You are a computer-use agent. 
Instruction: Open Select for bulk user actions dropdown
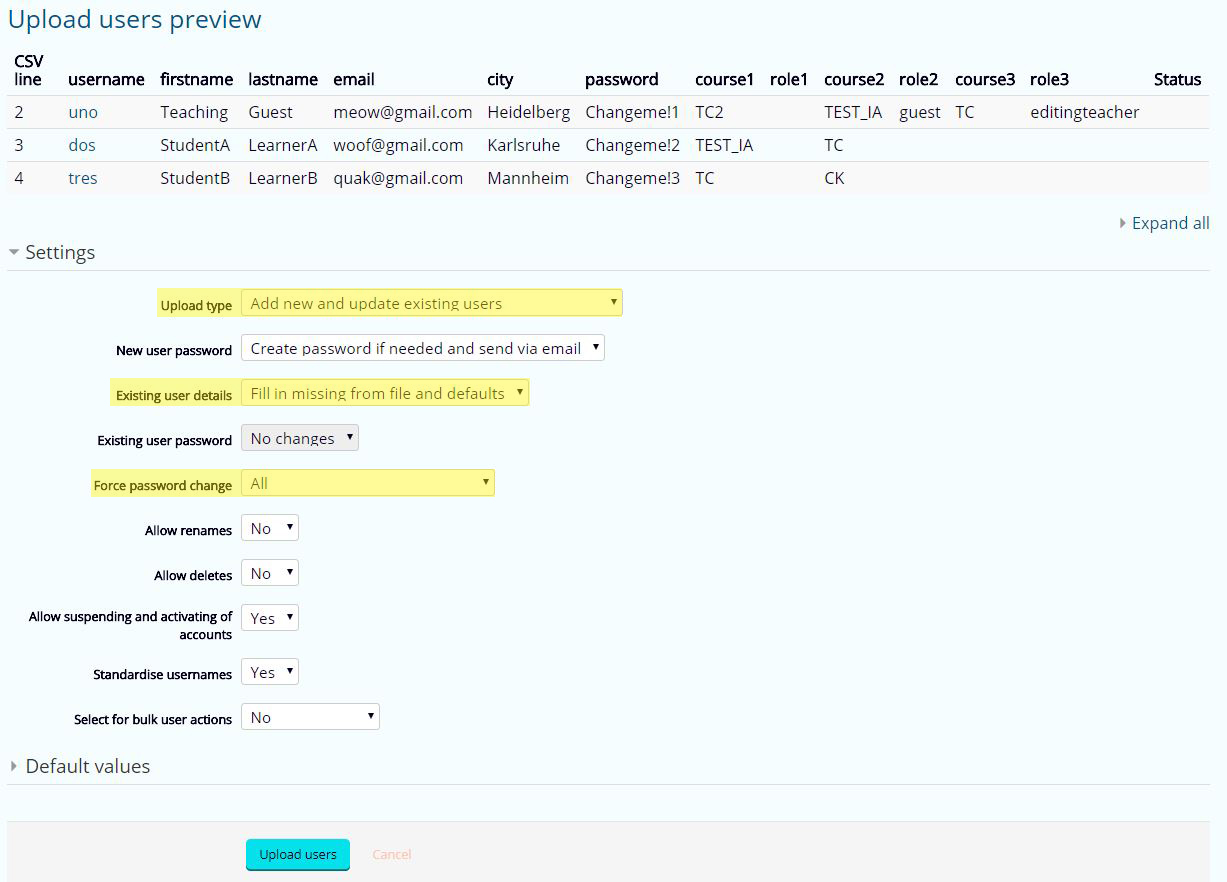pos(310,717)
